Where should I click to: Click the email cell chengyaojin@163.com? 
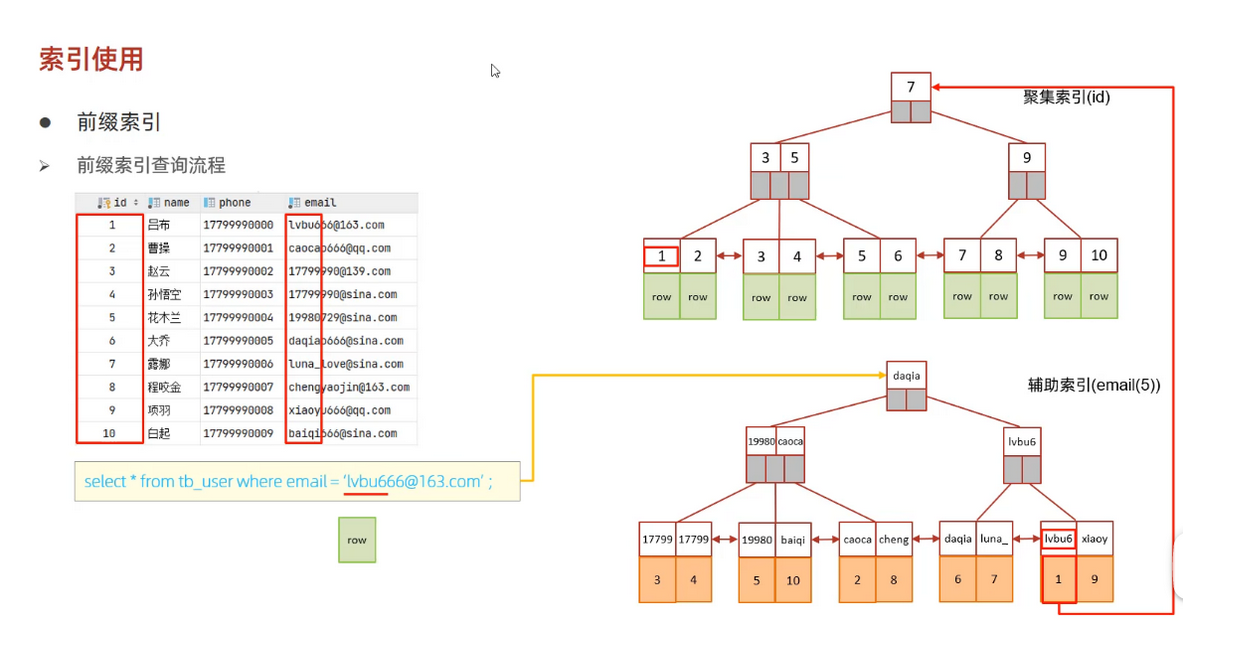pyautogui.click(x=348, y=387)
